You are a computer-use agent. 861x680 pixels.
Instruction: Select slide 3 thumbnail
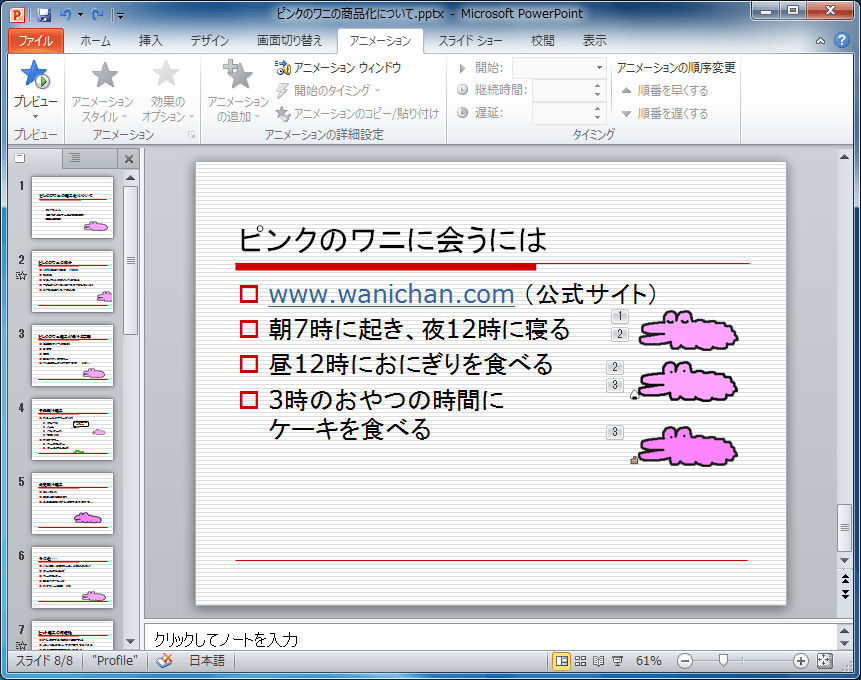click(x=72, y=355)
